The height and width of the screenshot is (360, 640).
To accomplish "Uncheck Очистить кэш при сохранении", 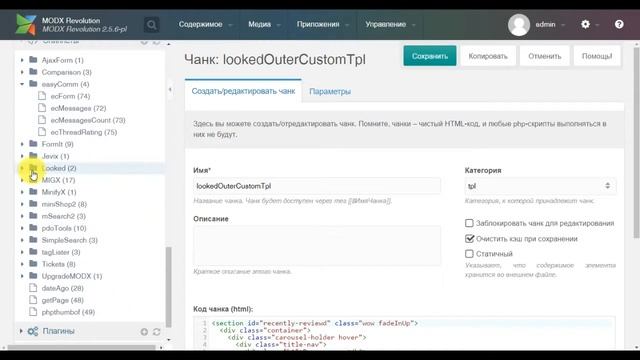I will pyautogui.click(x=469, y=238).
